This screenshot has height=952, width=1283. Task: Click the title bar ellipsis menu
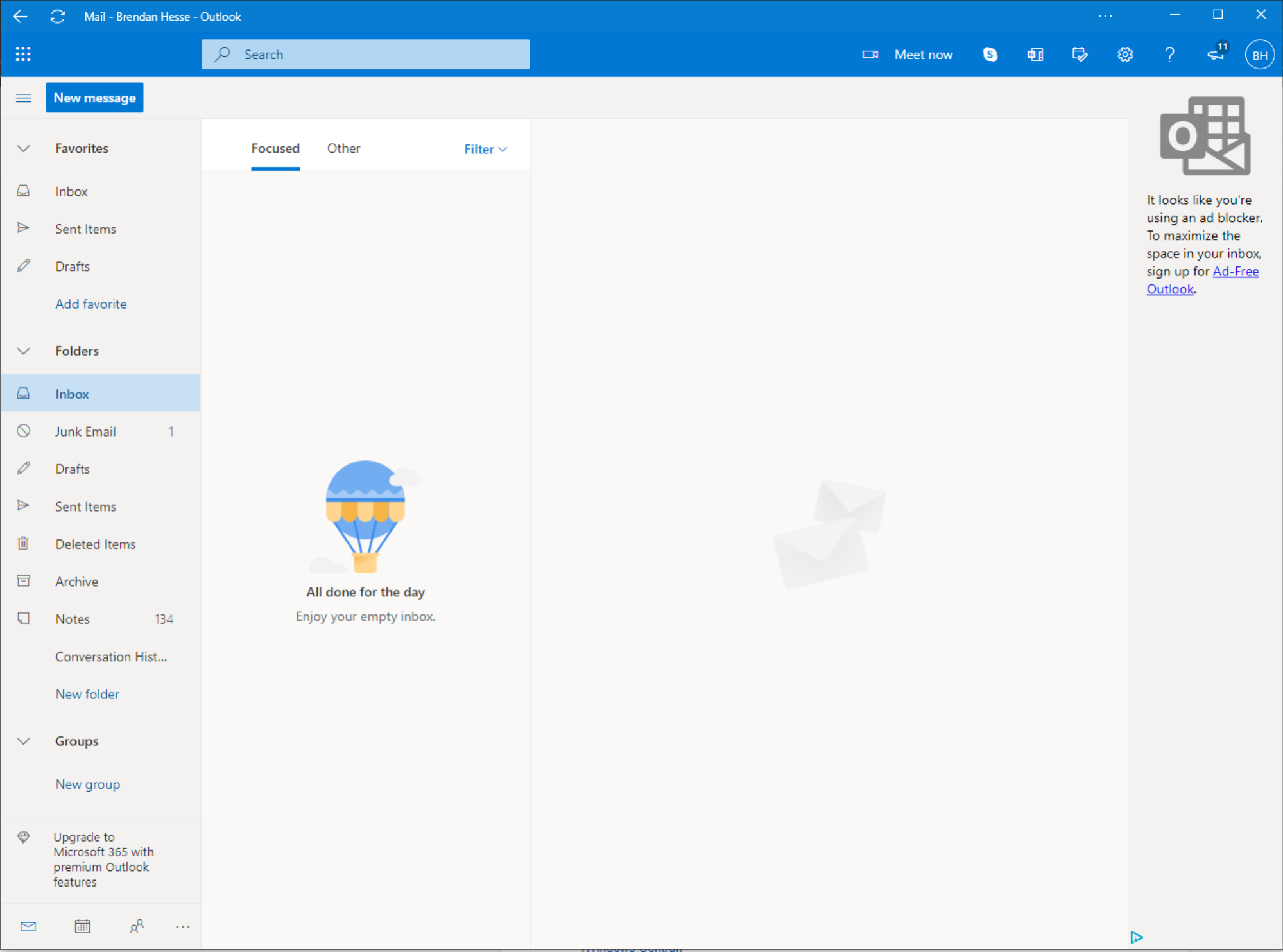point(1105,16)
